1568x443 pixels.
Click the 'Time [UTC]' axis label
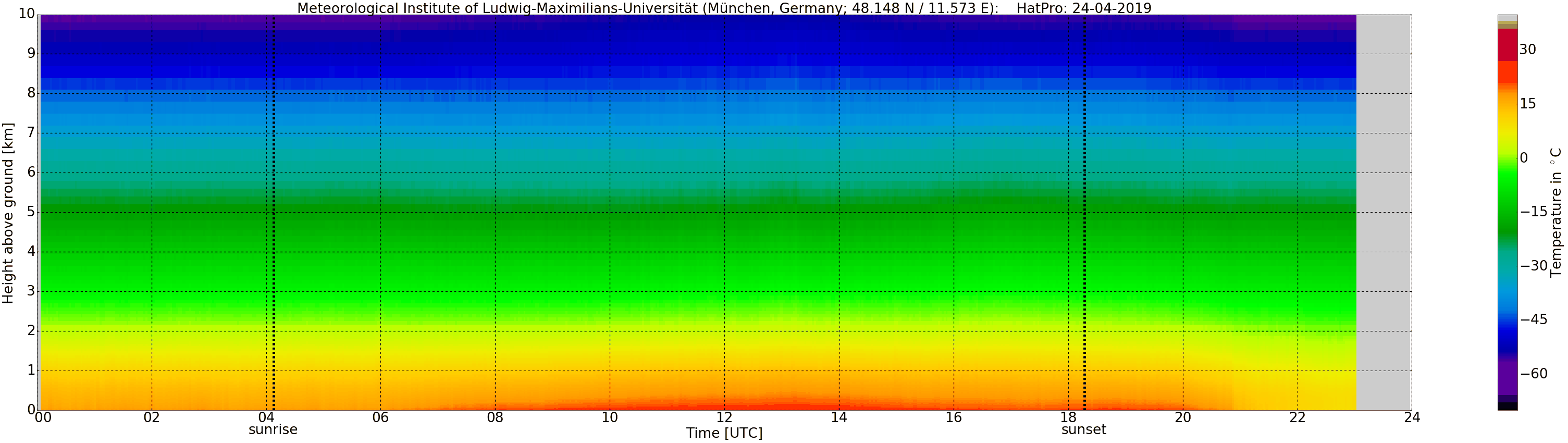tap(724, 433)
